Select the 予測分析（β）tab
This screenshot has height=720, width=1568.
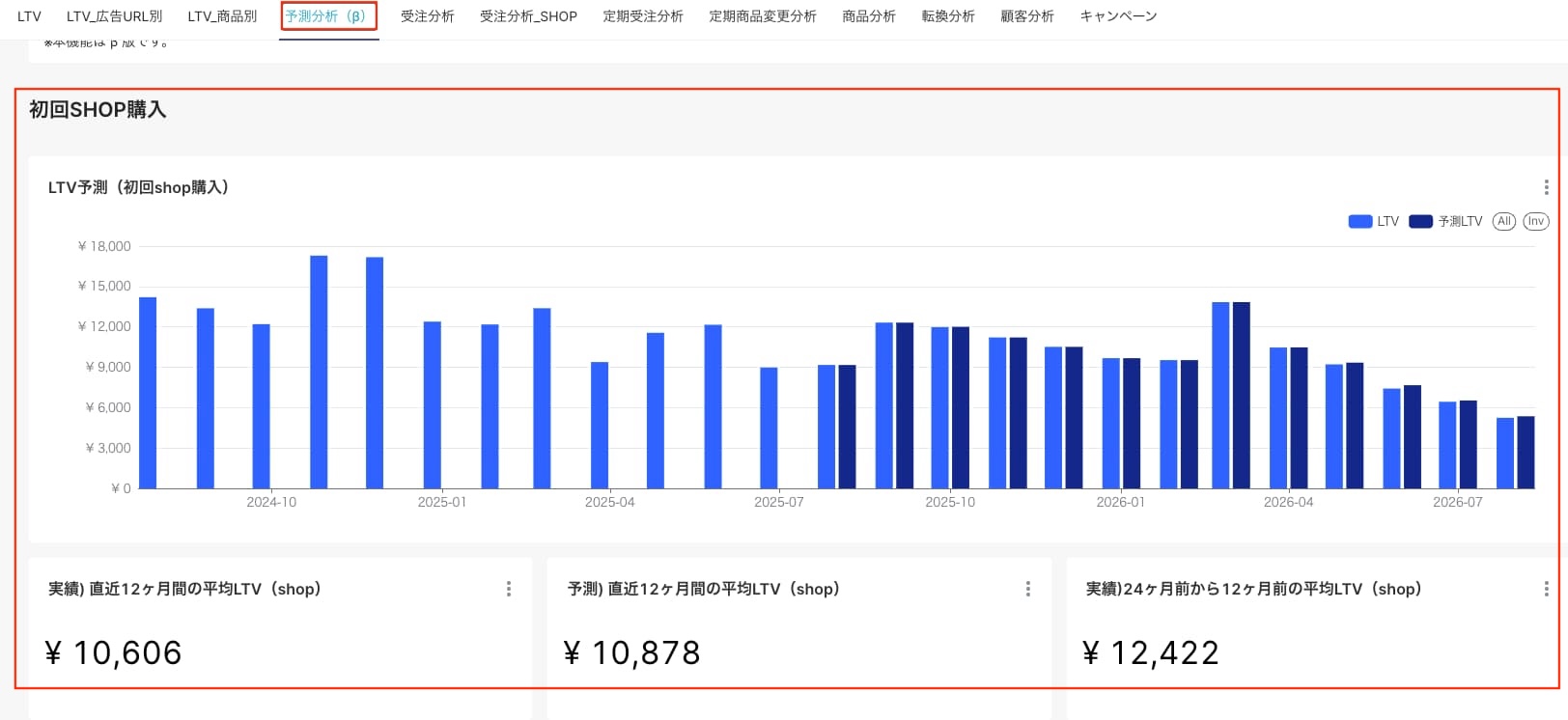click(x=328, y=16)
